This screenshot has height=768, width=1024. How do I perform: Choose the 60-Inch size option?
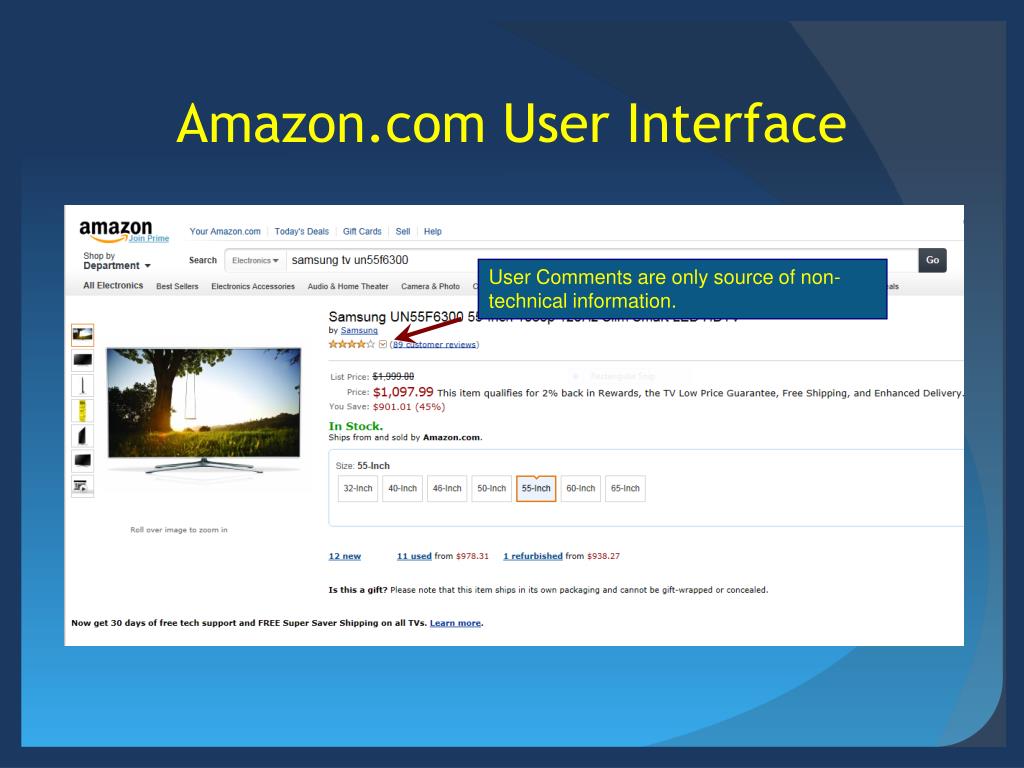click(581, 488)
